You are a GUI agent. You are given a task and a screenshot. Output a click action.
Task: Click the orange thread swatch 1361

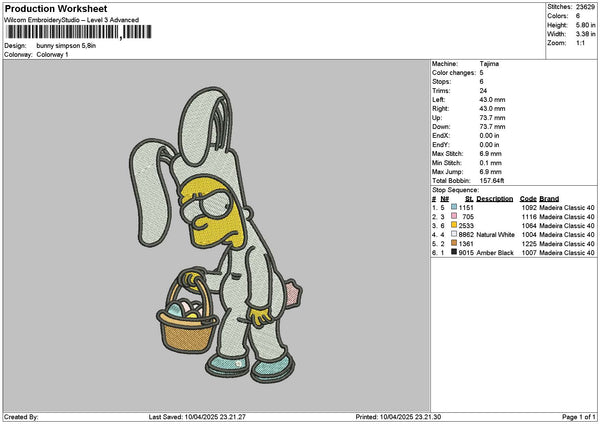pos(454,243)
